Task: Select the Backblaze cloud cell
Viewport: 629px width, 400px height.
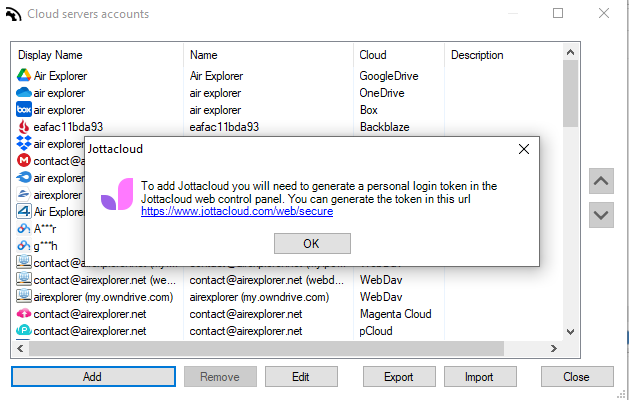Action: [x=385, y=127]
